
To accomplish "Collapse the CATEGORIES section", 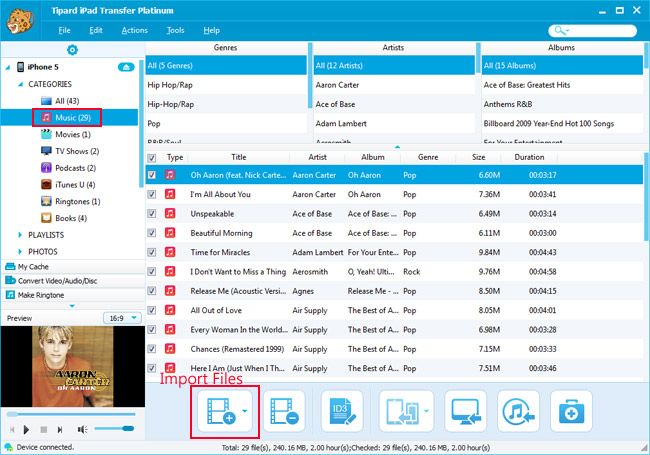I will [20, 84].
